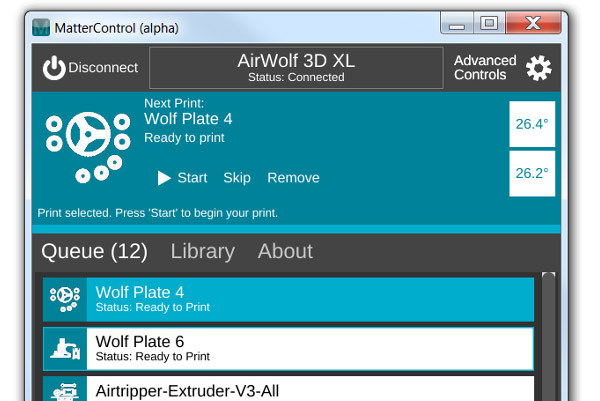Remove Wolf Plate 4 from next print
Viewport: 600px width, 401px height.
[x=293, y=178]
